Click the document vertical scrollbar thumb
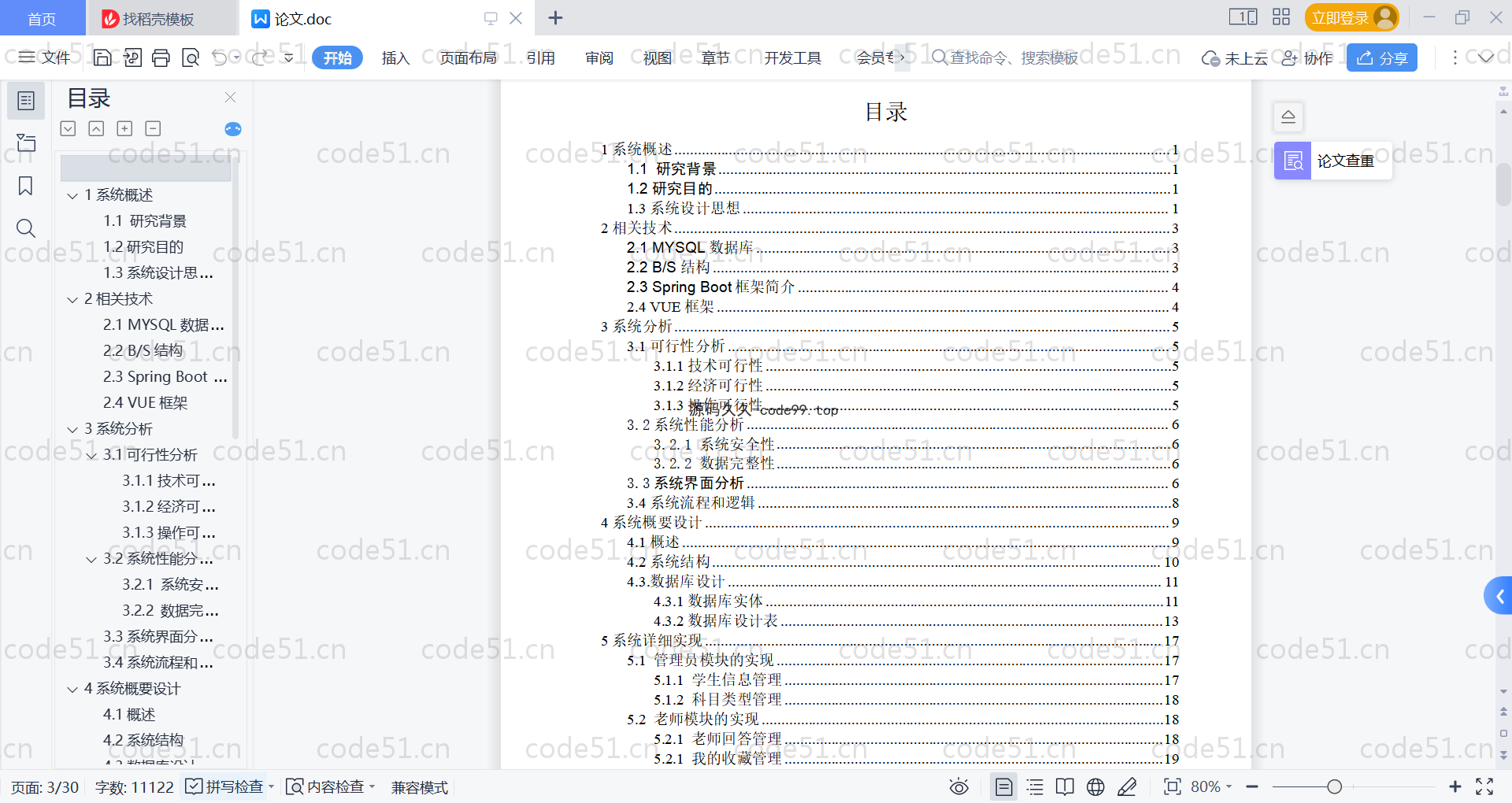 point(1504,183)
